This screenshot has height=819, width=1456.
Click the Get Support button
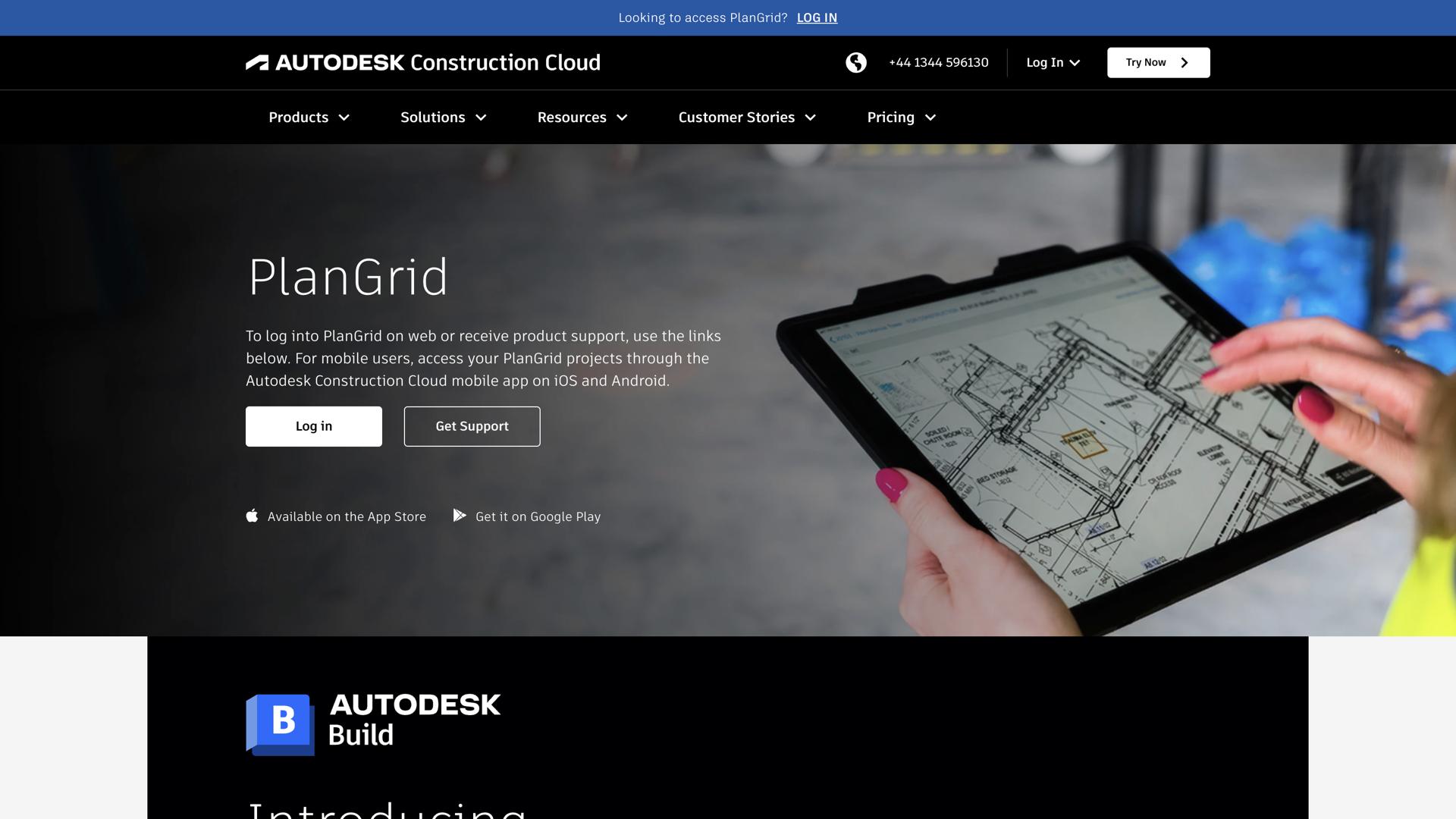pos(472,426)
